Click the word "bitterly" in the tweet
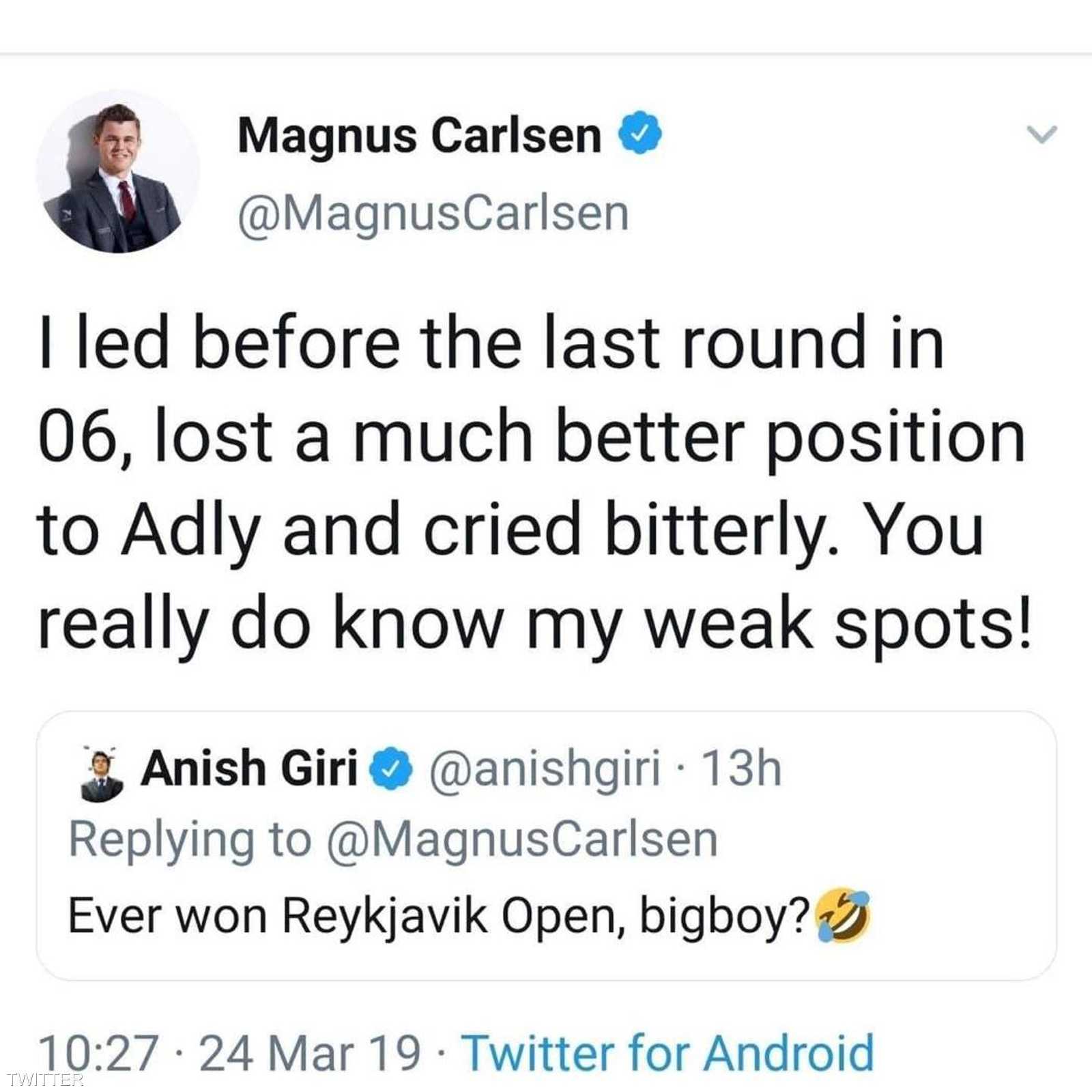The height and width of the screenshot is (1092, 1092). [x=713, y=531]
